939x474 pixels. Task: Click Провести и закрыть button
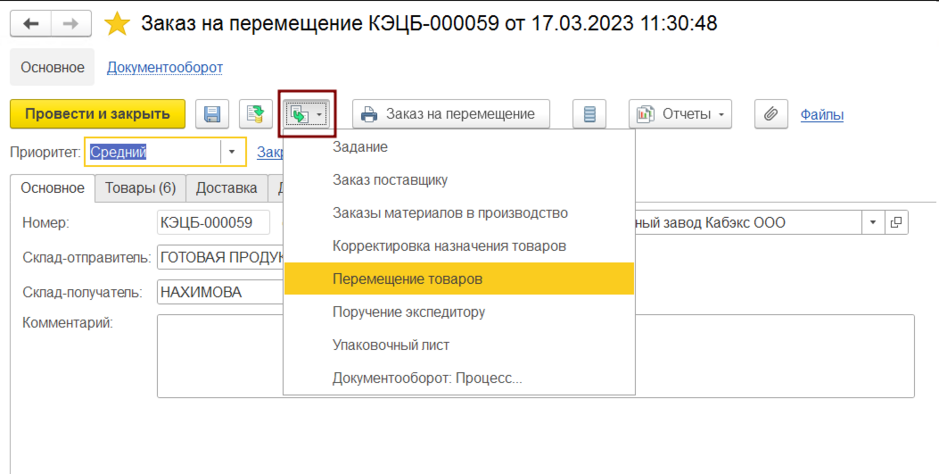[98, 114]
